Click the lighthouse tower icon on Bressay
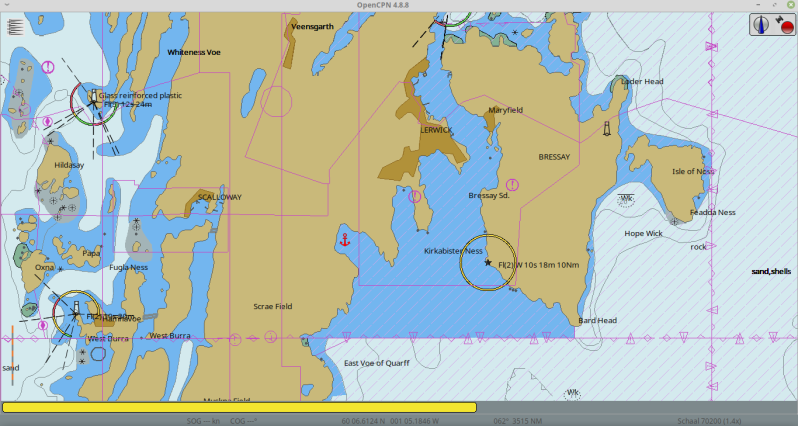 pos(607,128)
